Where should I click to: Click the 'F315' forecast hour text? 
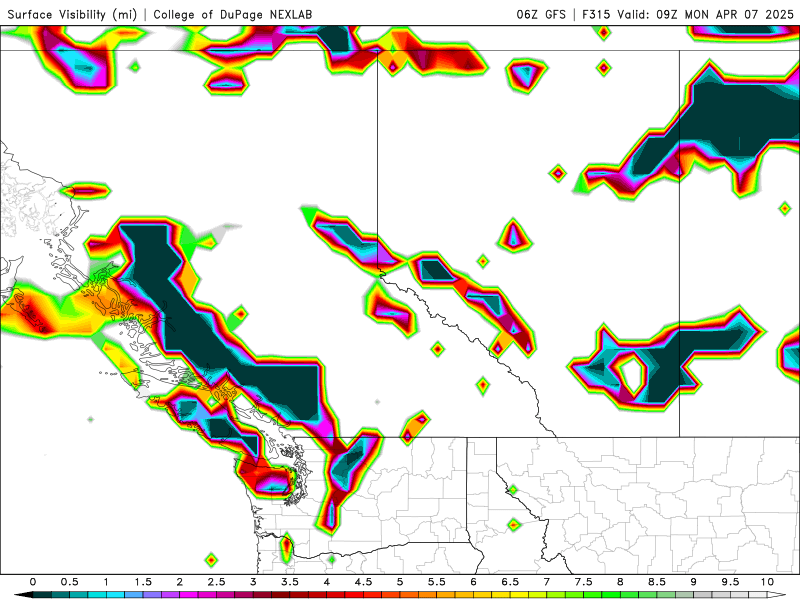pyautogui.click(x=596, y=14)
